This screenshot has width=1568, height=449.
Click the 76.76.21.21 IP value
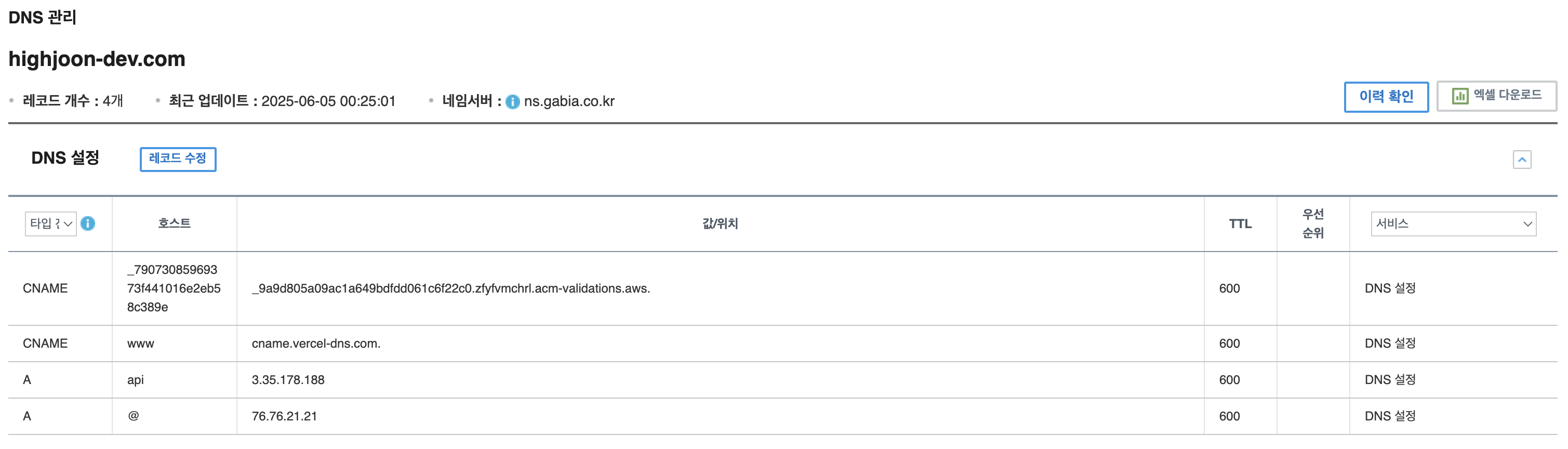pyautogui.click(x=284, y=417)
